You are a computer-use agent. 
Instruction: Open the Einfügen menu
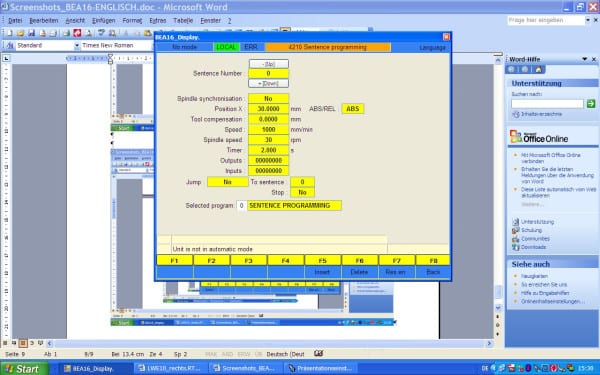(x=103, y=20)
